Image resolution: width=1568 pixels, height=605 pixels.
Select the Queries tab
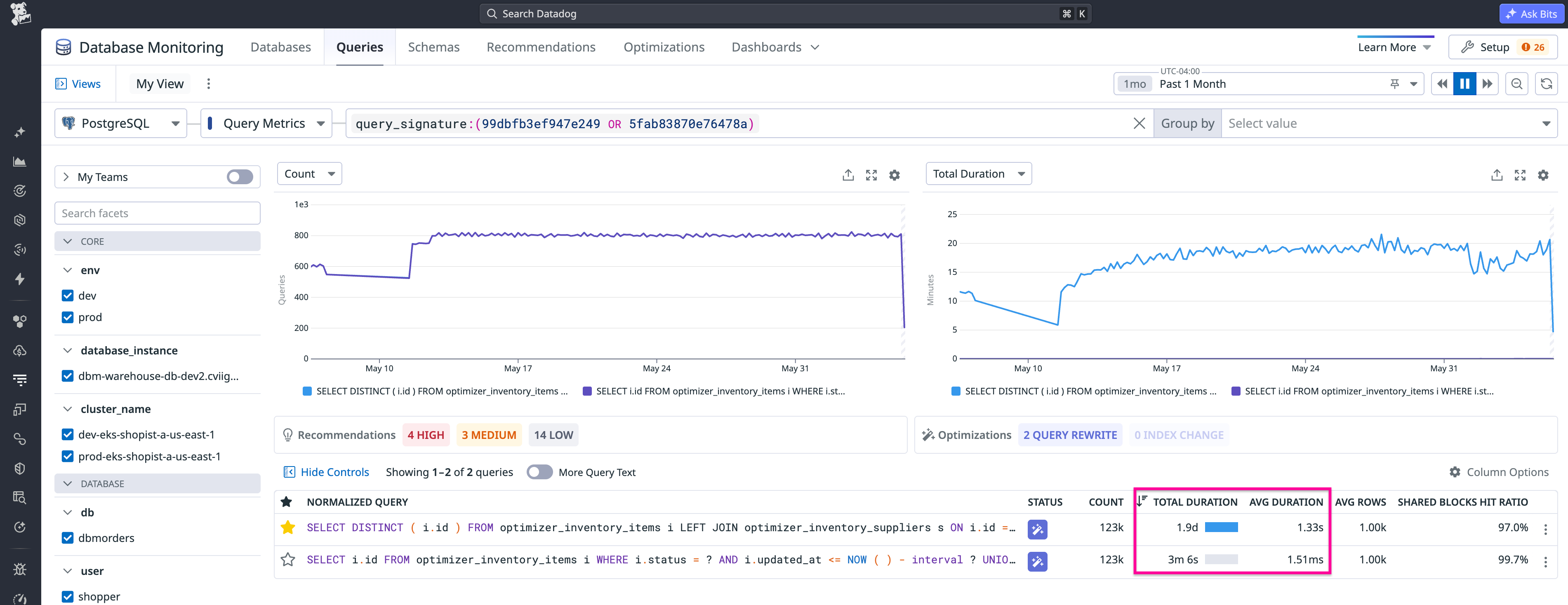click(360, 47)
